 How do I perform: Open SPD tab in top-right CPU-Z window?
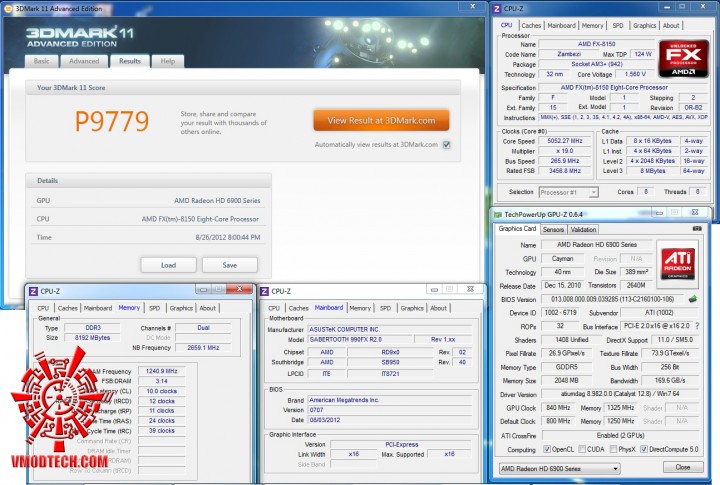coord(618,26)
